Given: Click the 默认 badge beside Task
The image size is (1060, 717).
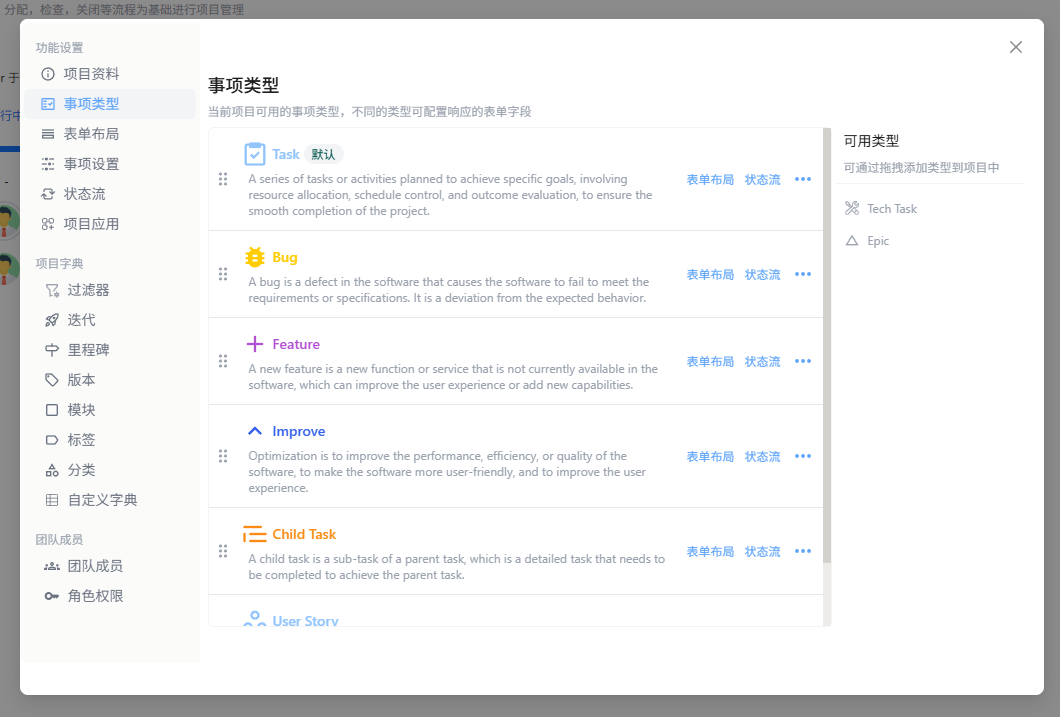Looking at the screenshot, I should [323, 155].
